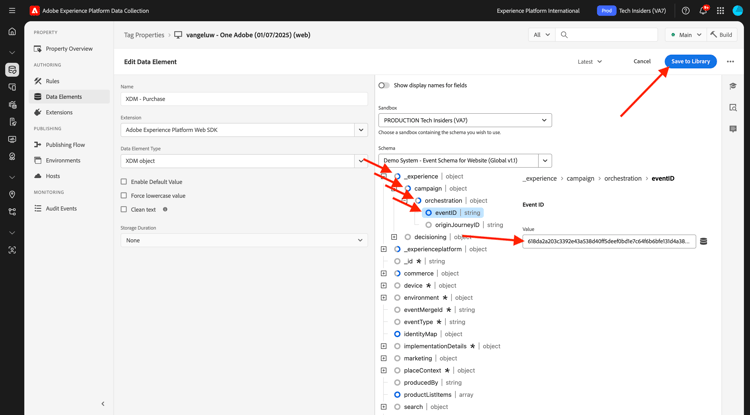Viewport: 750px width, 415px height.
Task: Select the originJourneyID radio circle
Action: tap(429, 225)
